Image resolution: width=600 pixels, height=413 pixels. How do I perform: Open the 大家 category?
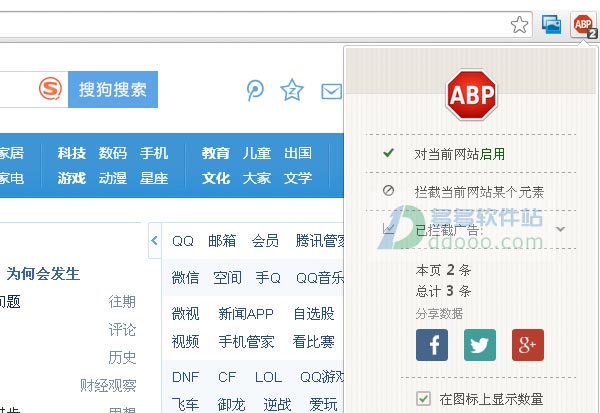click(257, 178)
